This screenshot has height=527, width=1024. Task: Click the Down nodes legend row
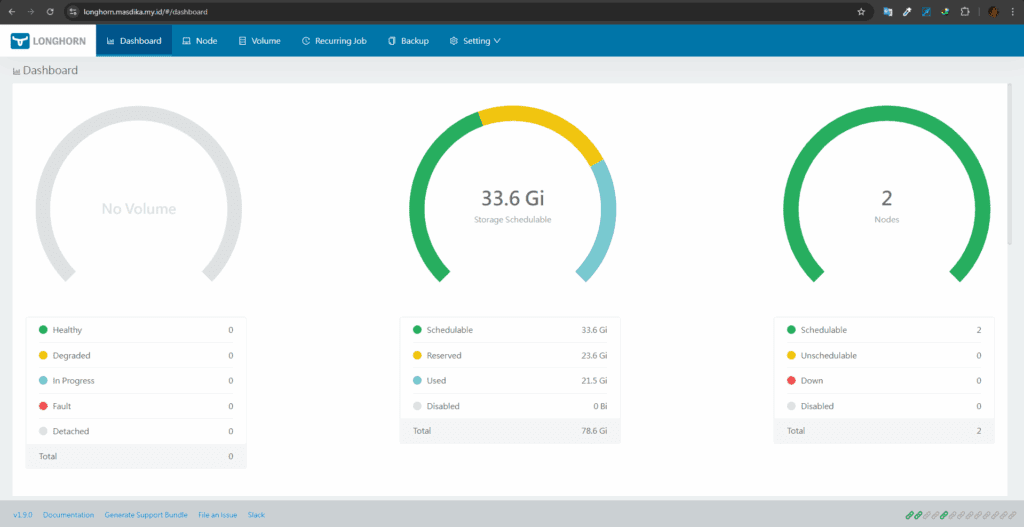coord(884,381)
